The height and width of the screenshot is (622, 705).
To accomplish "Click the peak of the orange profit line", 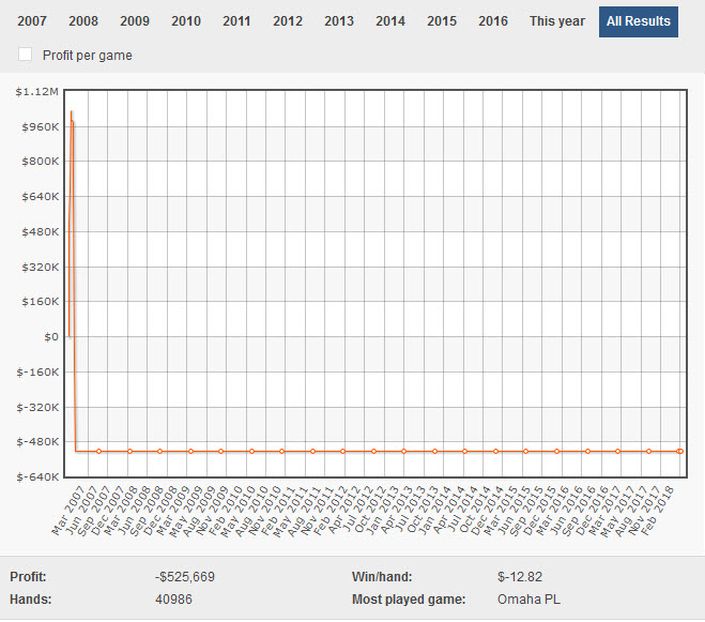I will [71, 112].
